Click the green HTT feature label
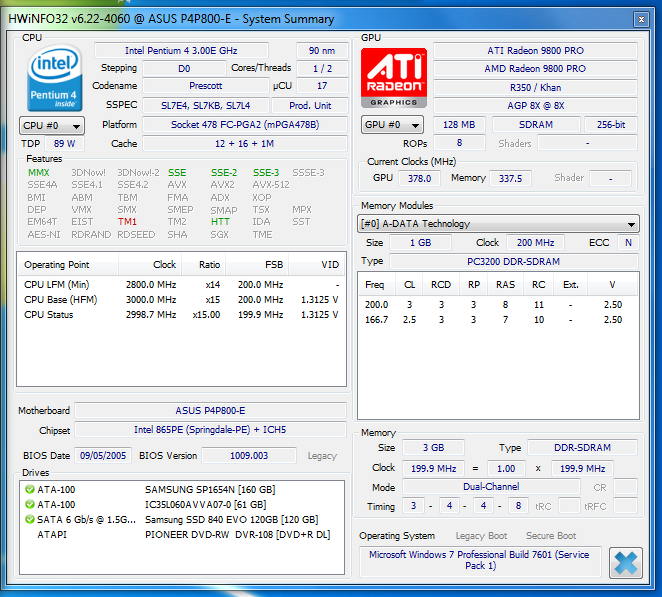The image size is (662, 597). (220, 222)
